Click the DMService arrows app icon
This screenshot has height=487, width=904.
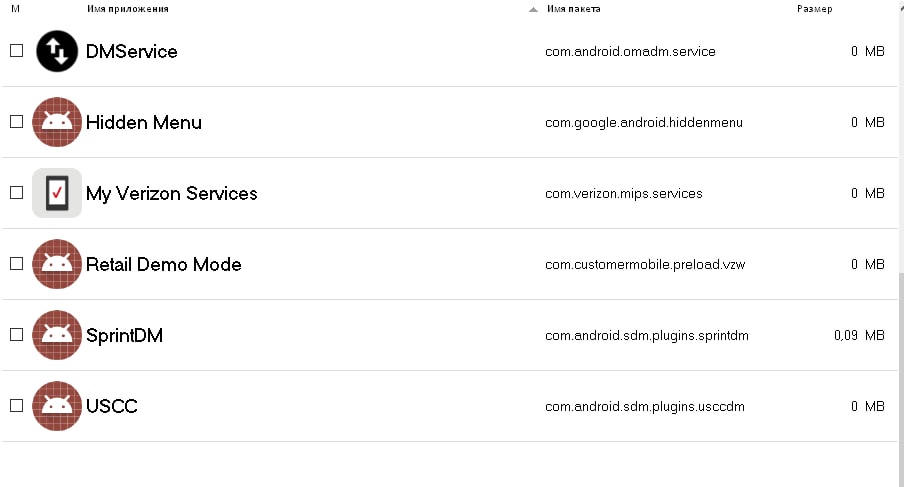56,51
